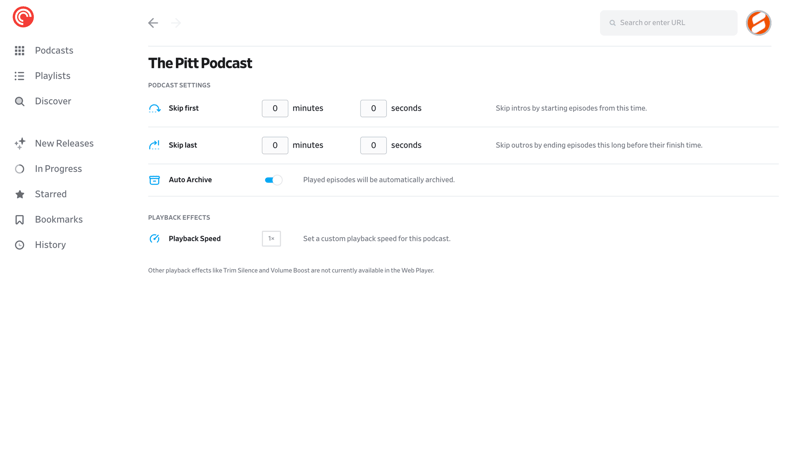Toggle the Auto Archive switch
Image resolution: width=800 pixels, height=470 pixels.
[x=273, y=180]
